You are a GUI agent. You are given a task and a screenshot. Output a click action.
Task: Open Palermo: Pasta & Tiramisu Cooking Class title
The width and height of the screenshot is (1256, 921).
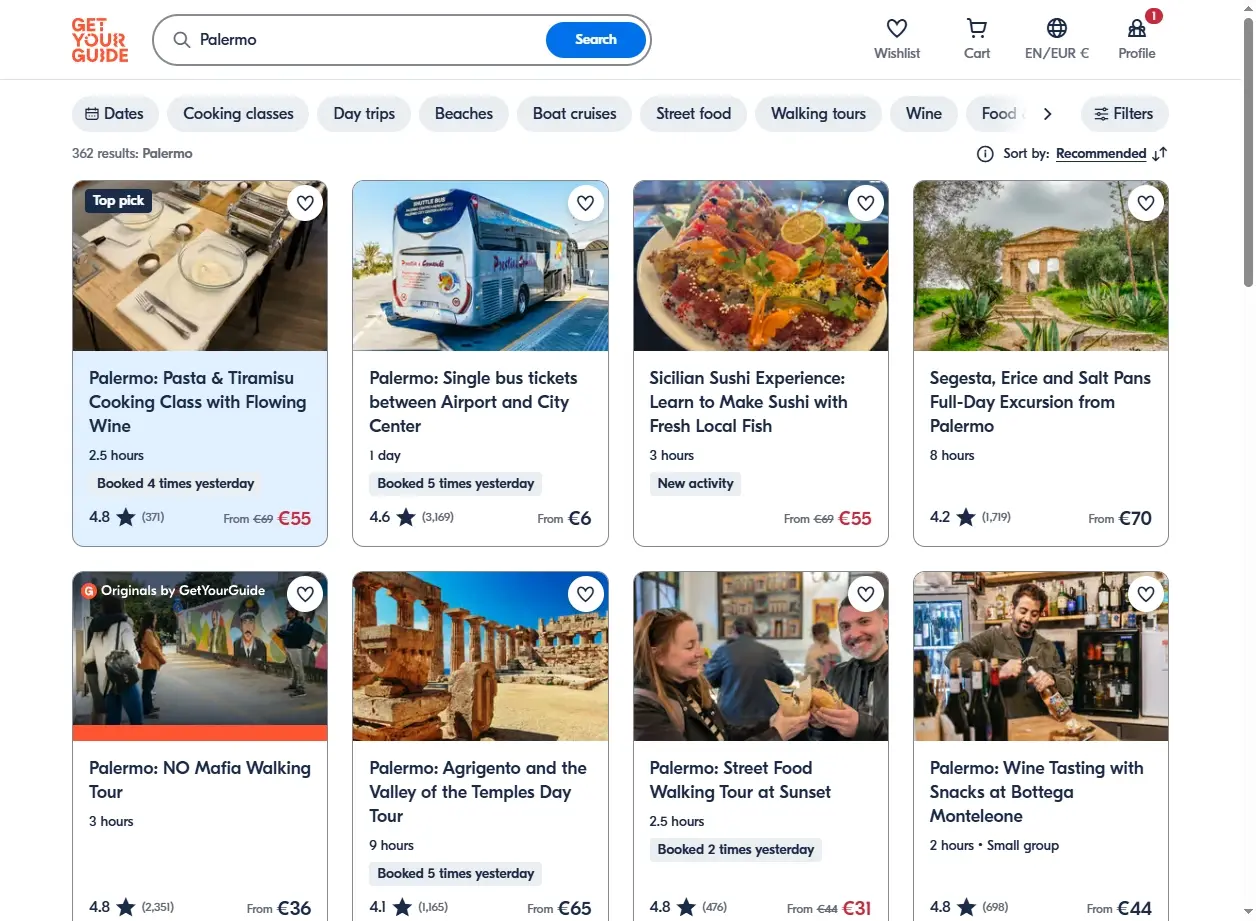pos(198,402)
